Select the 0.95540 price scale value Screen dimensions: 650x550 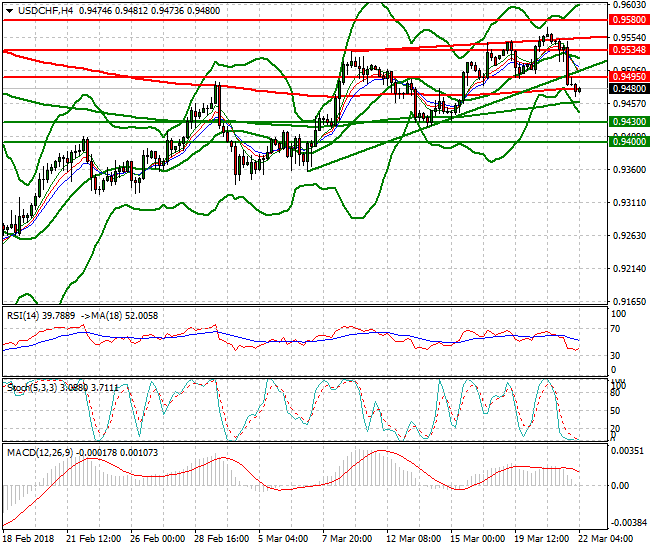[629, 37]
